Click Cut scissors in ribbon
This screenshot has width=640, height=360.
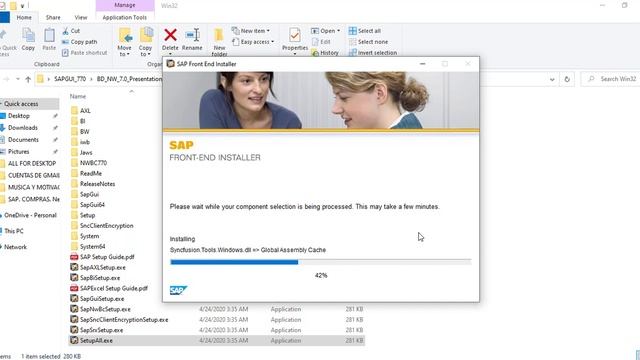71,31
